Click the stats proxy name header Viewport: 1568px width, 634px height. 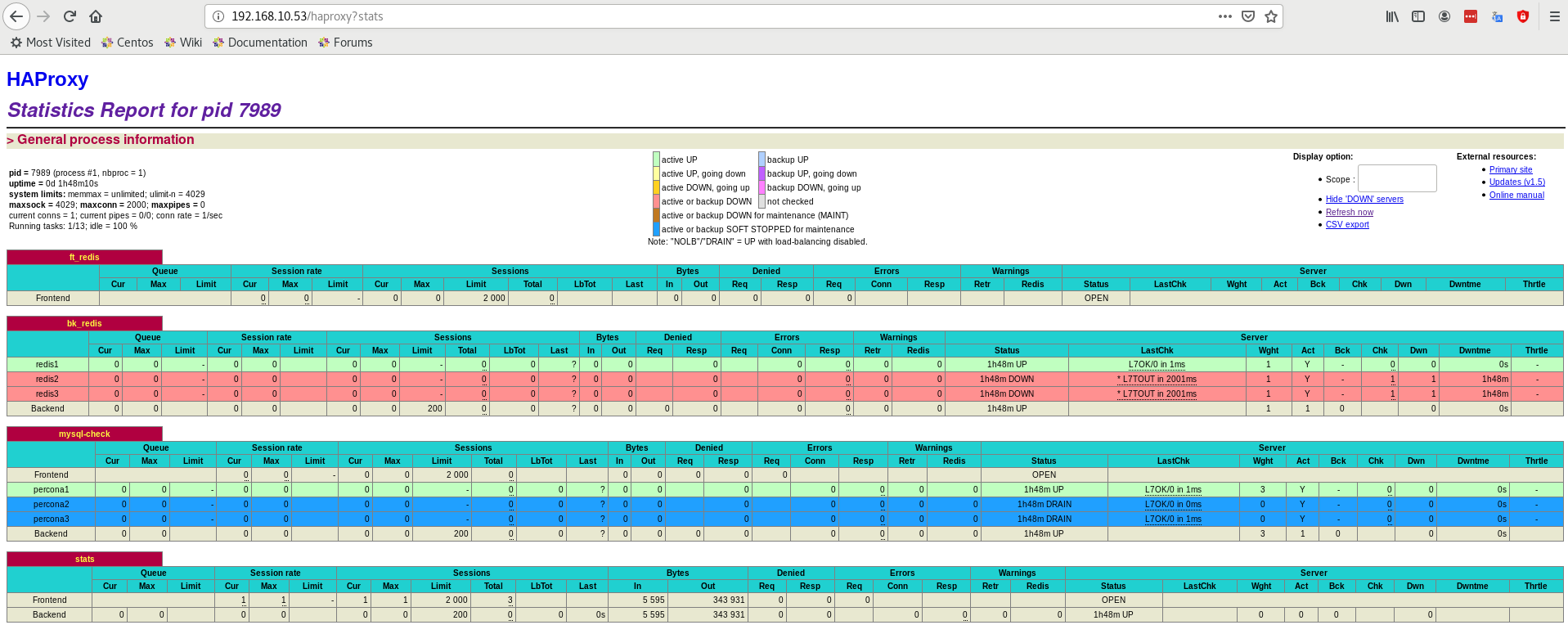(x=84, y=559)
